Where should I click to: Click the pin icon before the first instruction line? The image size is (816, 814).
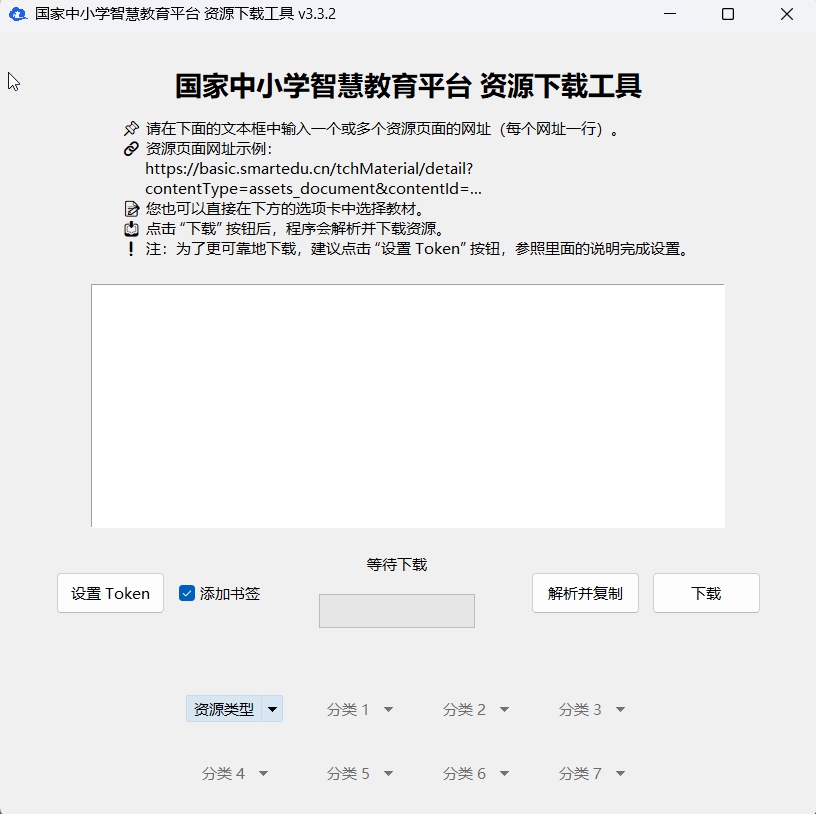coord(131,128)
